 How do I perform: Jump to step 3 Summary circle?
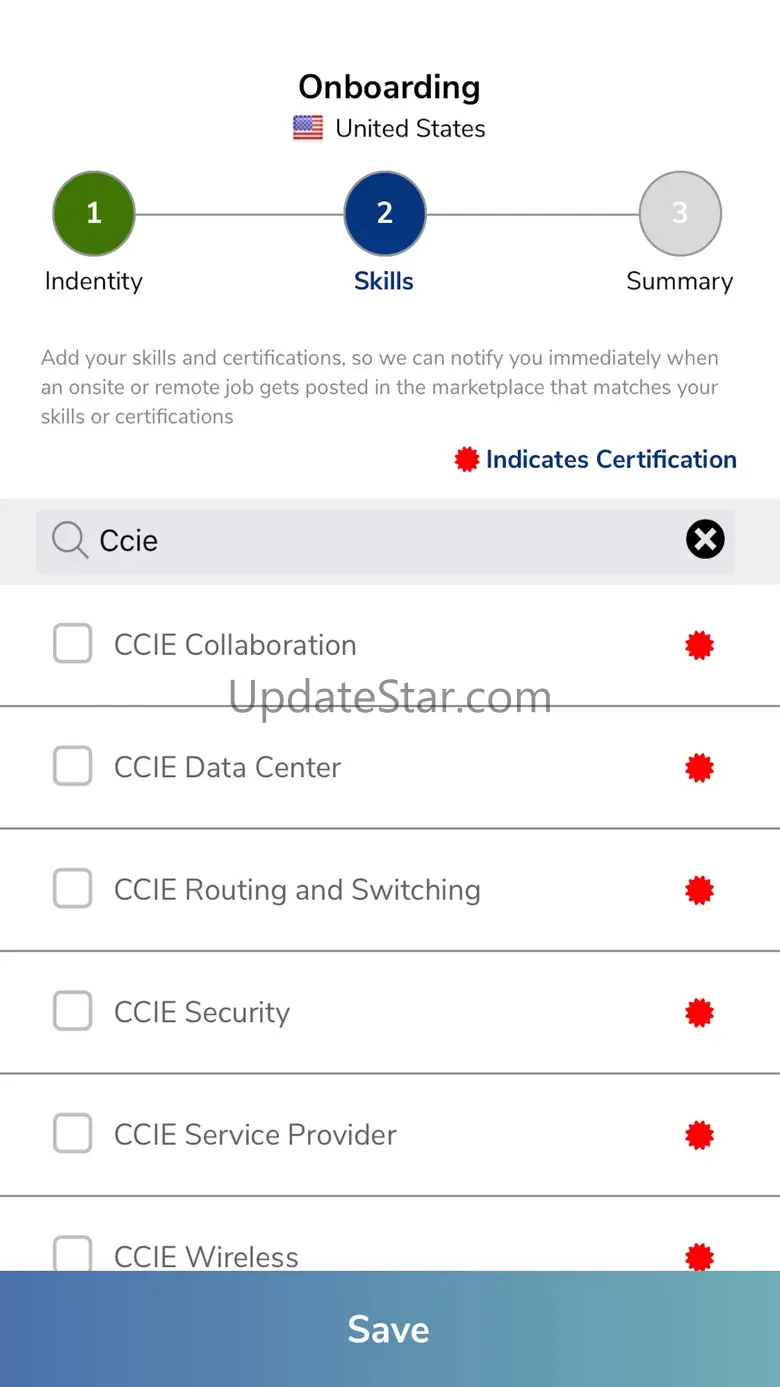(x=680, y=213)
